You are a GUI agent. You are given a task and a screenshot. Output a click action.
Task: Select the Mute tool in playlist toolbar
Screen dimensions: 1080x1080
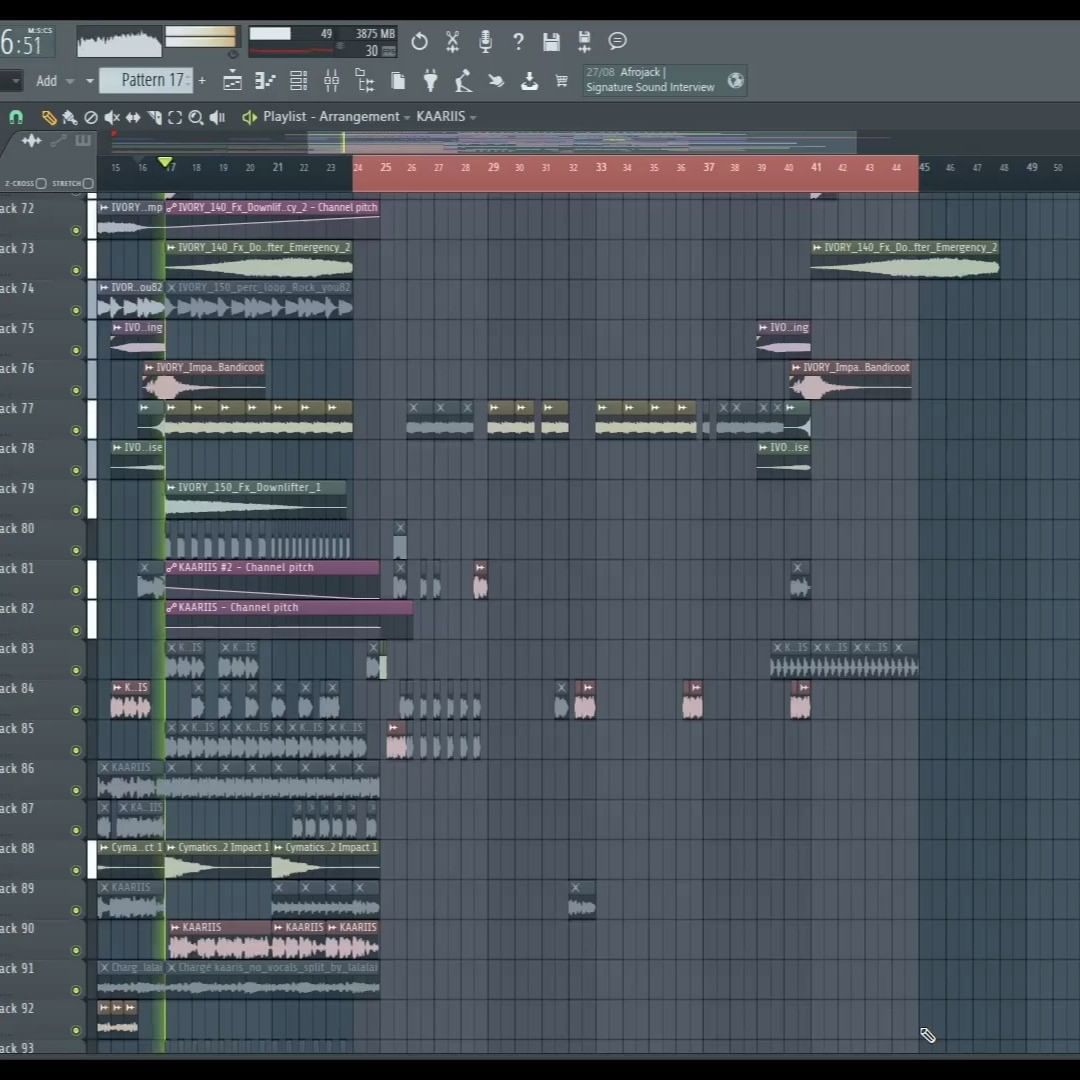tap(112, 117)
